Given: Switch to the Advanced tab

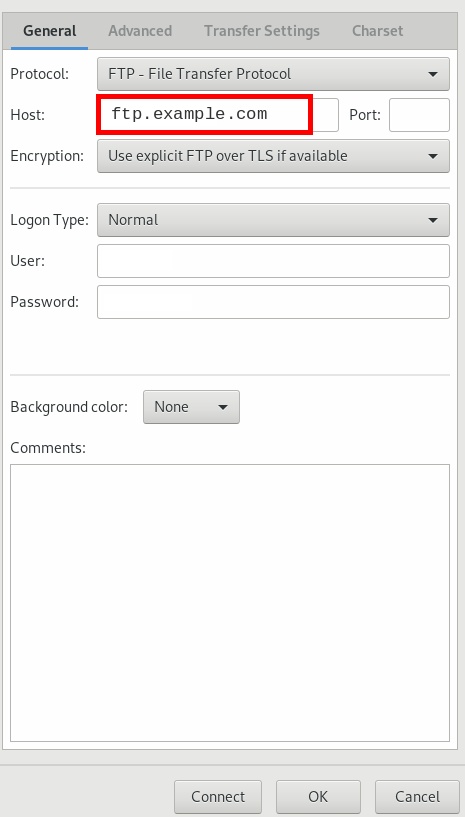Looking at the screenshot, I should click(x=140, y=31).
